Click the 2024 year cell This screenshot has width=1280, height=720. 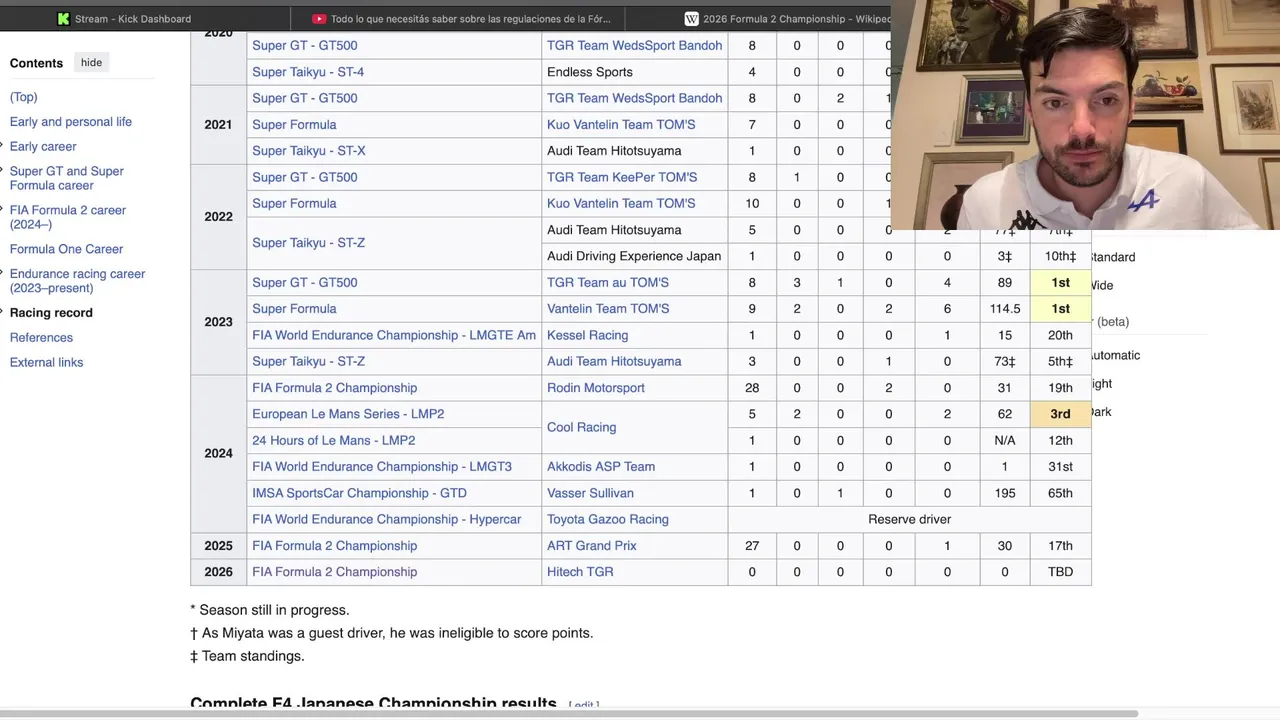[218, 454]
